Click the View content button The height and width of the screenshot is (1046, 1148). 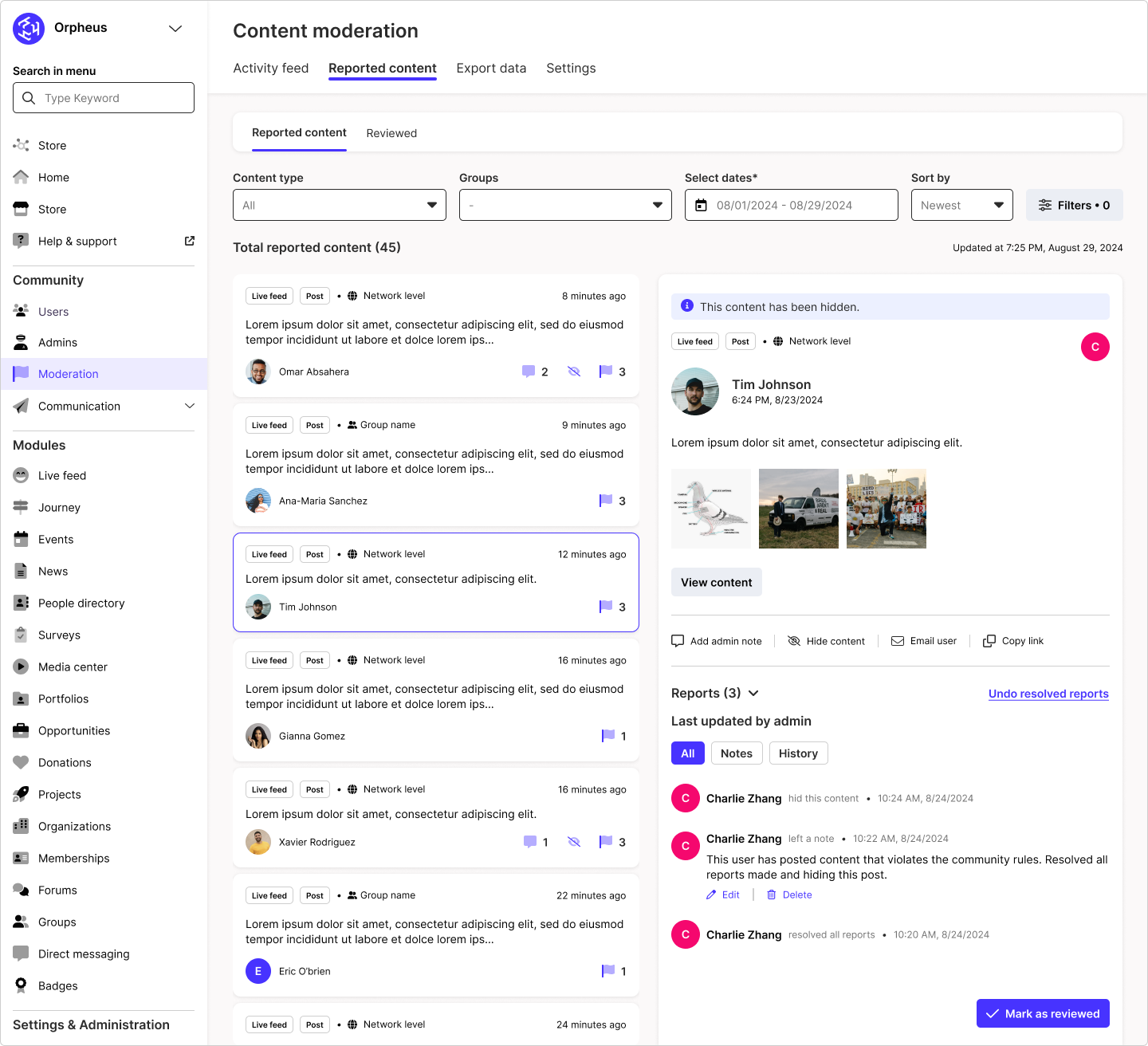click(717, 582)
